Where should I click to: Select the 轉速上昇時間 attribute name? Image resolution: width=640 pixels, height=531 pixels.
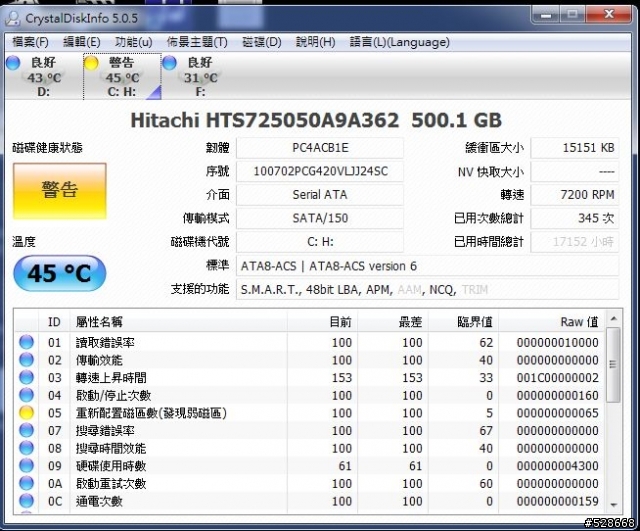click(111, 378)
